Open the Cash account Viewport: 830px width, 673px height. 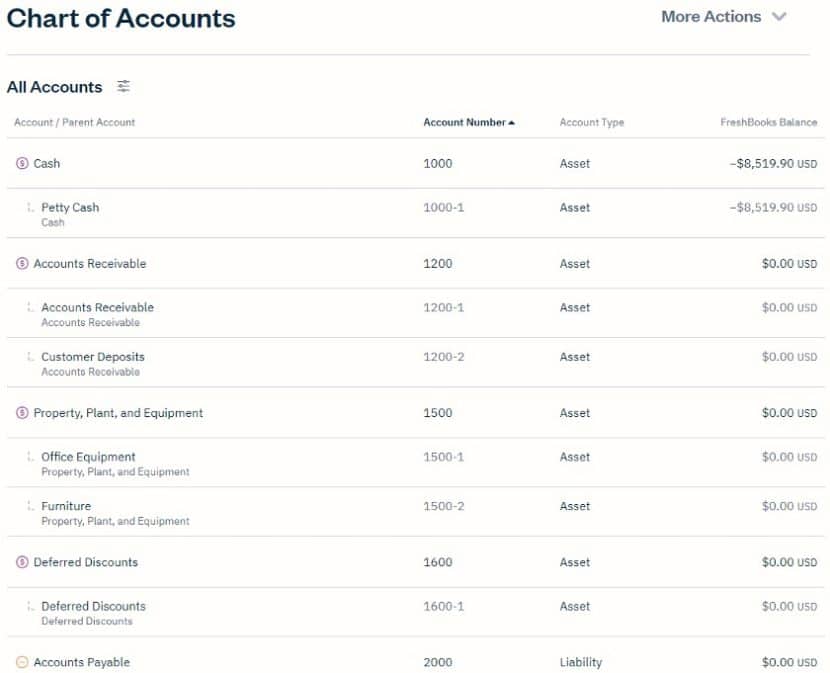[x=44, y=163]
